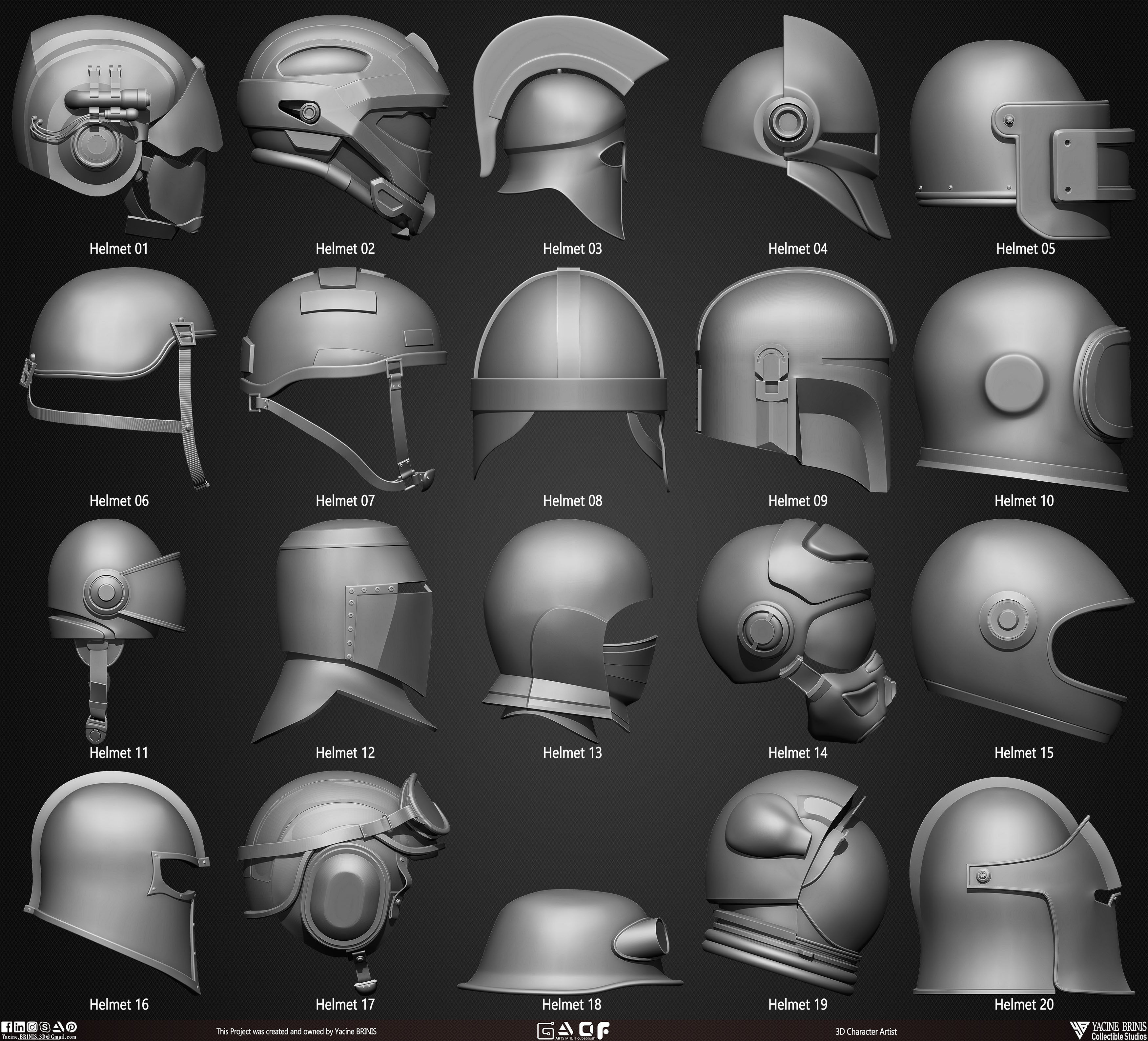Click the LinkedIn icon in the footer
The image size is (1148, 1041).
(19, 1027)
